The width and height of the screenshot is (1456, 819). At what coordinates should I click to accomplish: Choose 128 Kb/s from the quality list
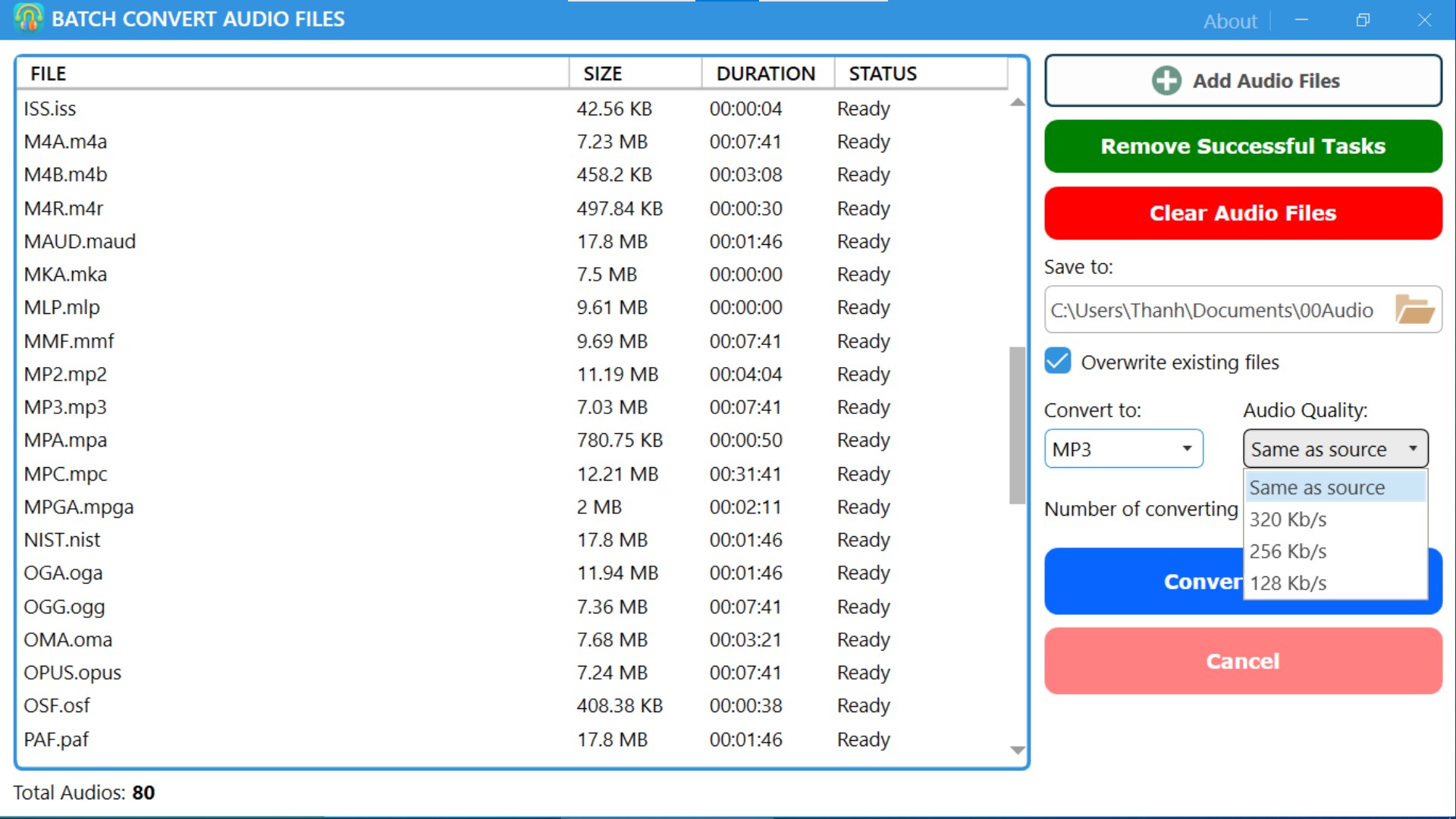(1335, 583)
